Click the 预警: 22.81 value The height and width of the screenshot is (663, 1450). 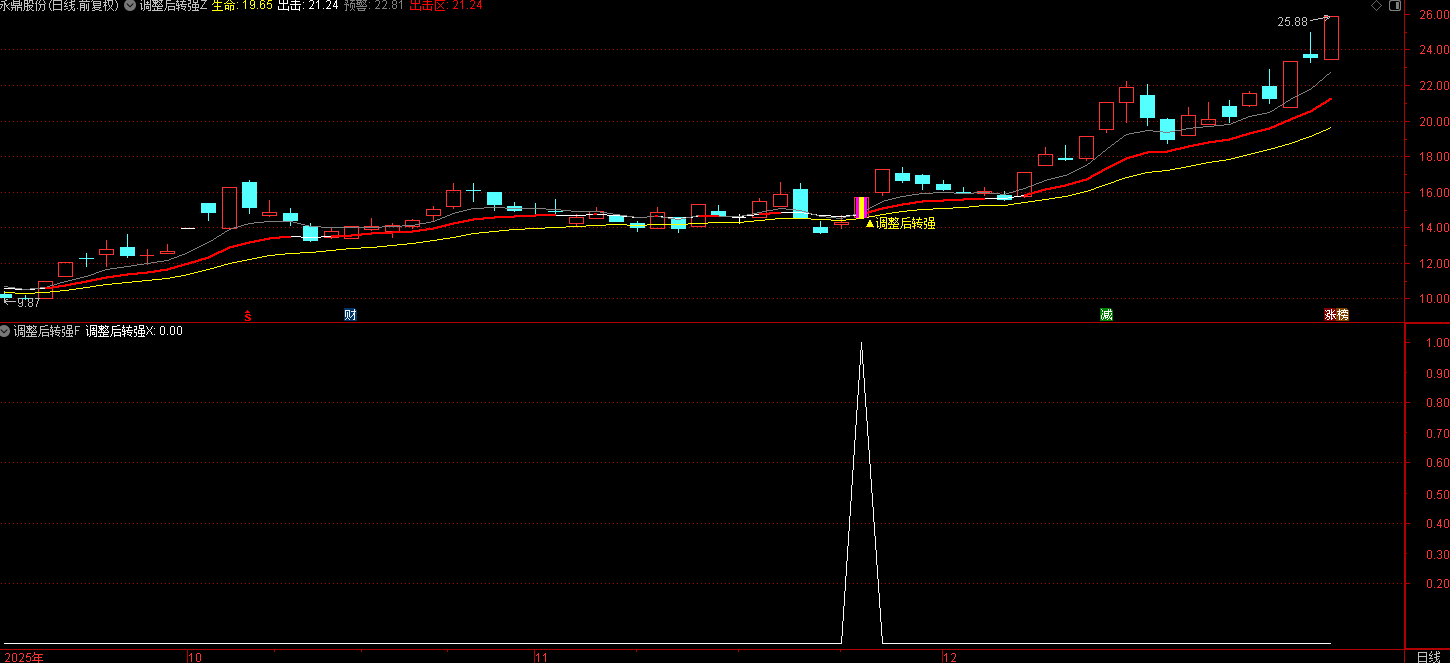pos(374,6)
